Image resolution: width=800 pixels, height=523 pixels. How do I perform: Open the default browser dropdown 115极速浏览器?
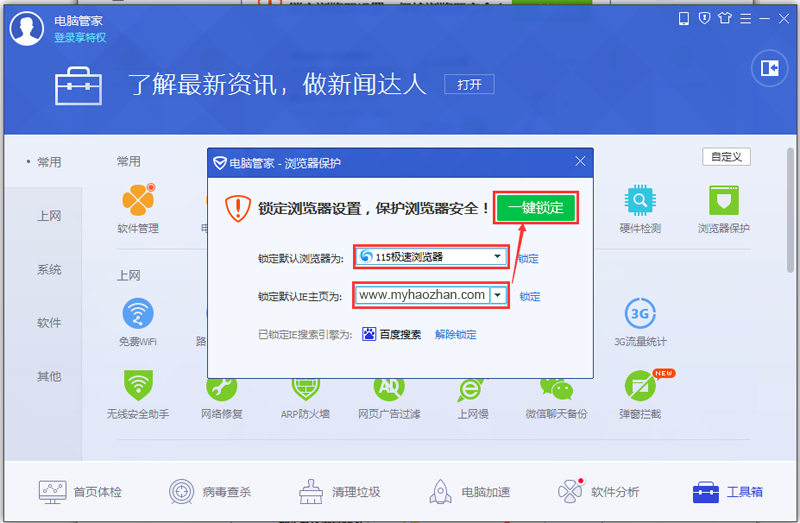431,257
